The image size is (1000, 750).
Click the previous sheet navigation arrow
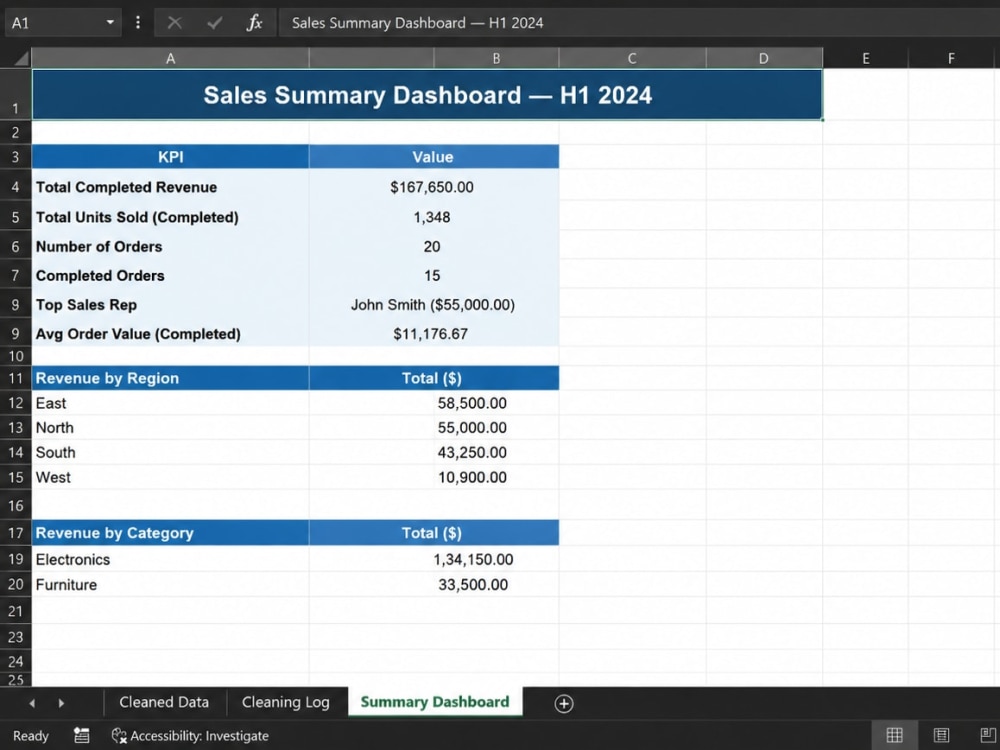(x=32, y=703)
